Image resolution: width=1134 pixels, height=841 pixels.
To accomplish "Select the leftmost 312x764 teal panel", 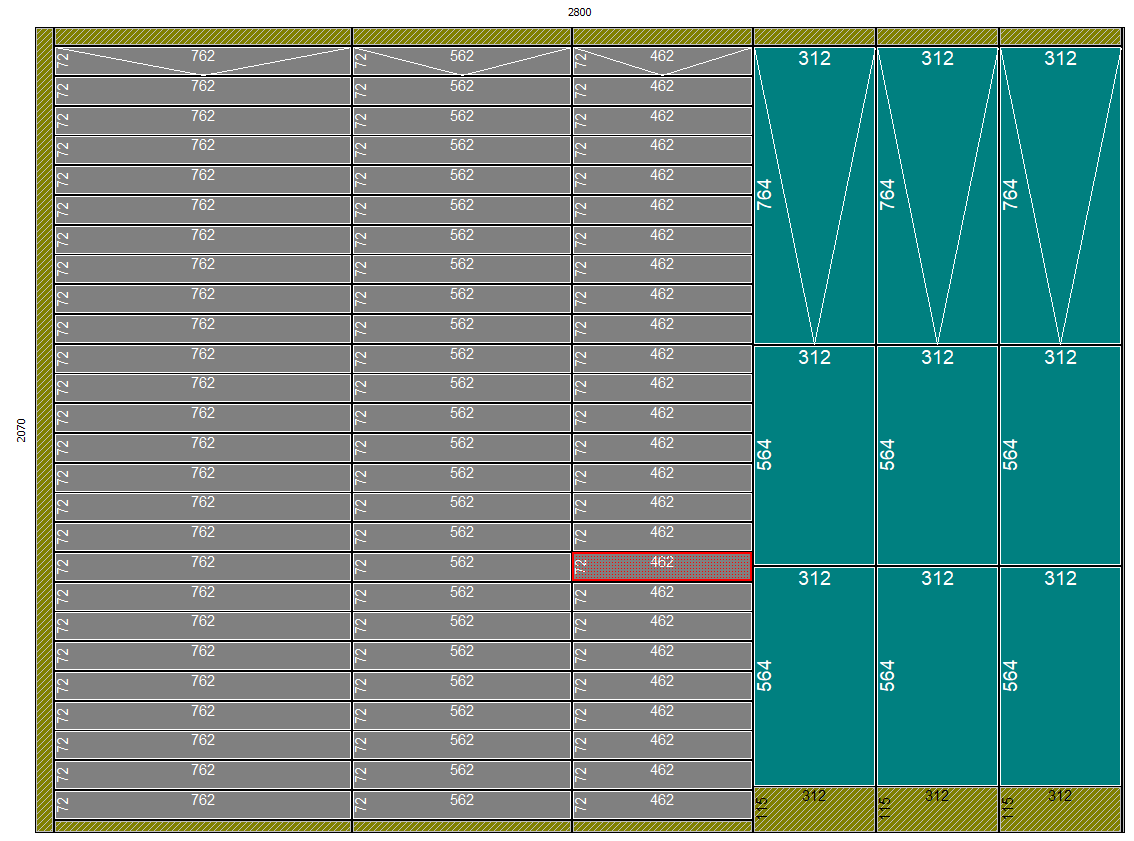I will coord(814,195).
